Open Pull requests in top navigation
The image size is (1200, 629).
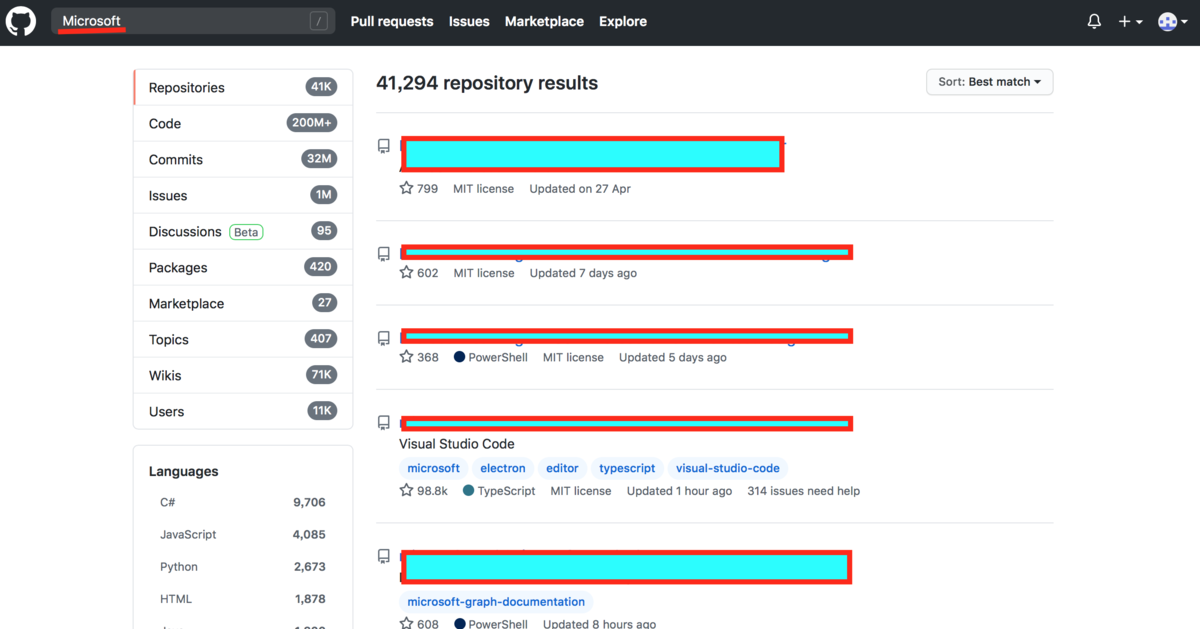(x=392, y=21)
